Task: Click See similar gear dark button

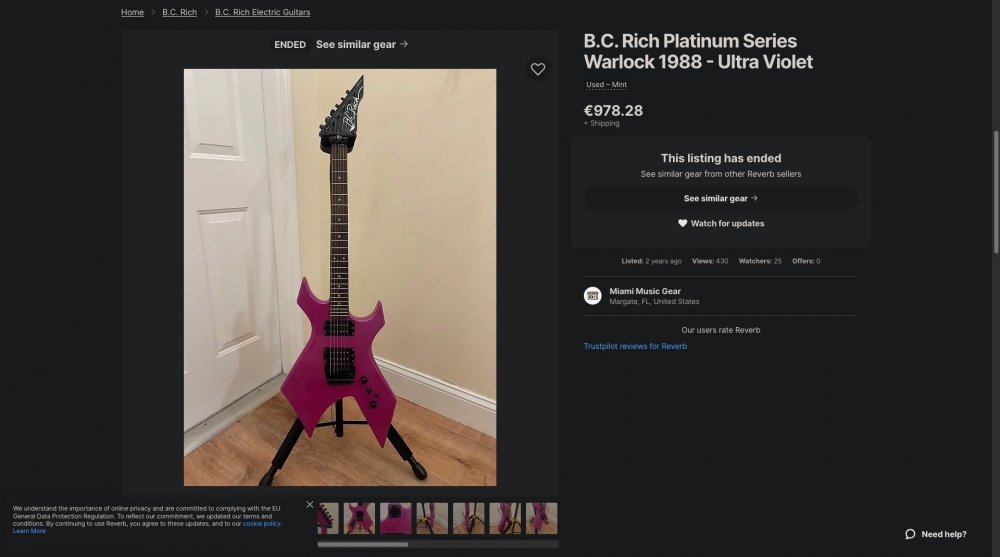Action: tap(721, 198)
